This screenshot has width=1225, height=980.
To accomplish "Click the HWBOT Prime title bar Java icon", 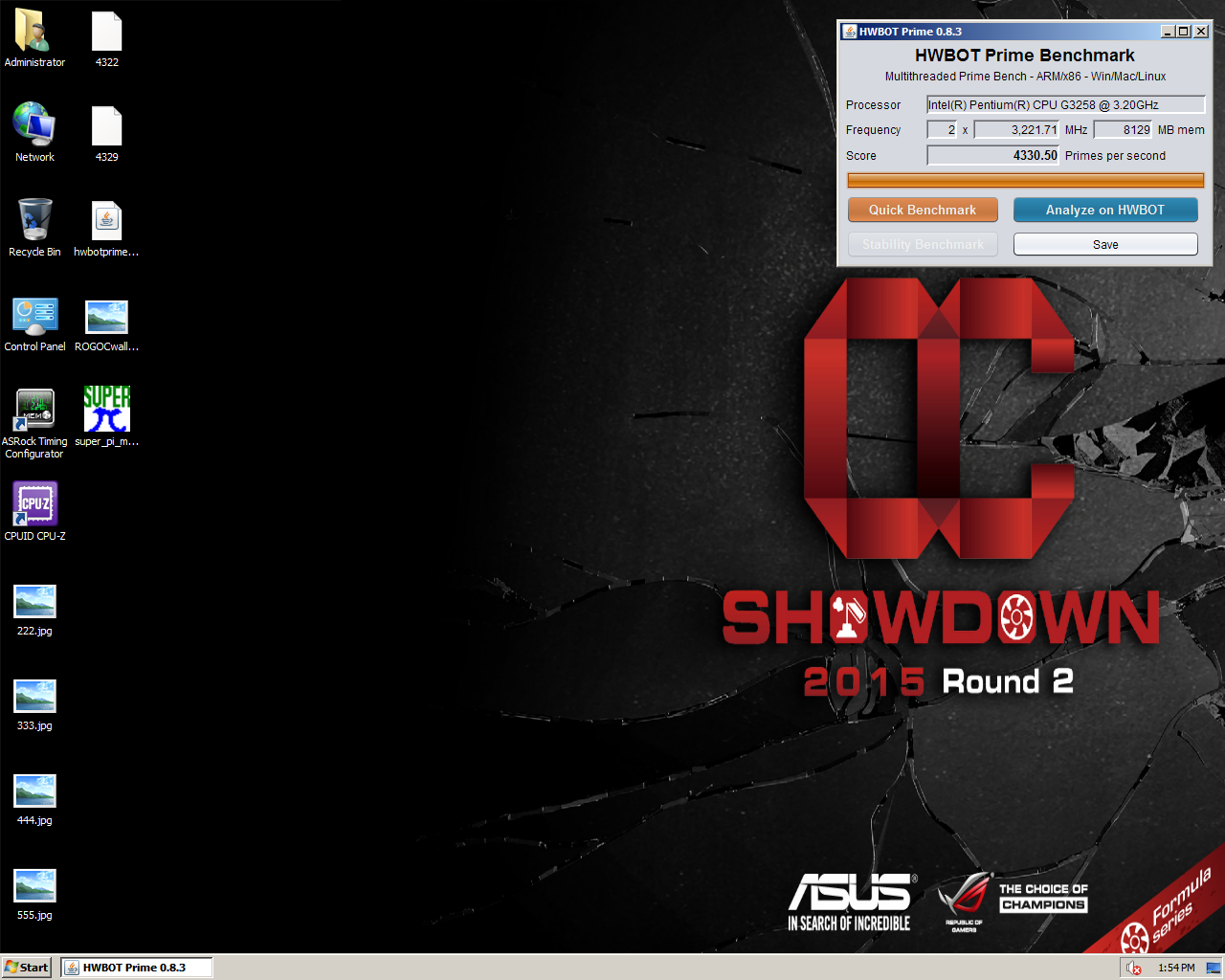I will point(849,32).
